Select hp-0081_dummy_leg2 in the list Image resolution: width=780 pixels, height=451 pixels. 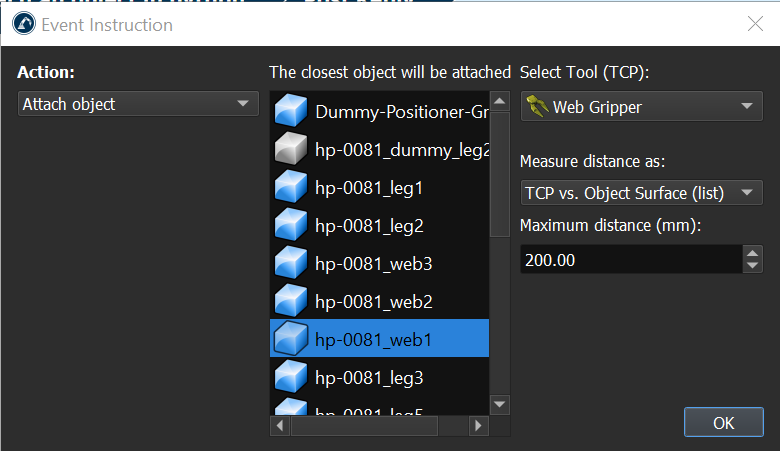coord(380,149)
